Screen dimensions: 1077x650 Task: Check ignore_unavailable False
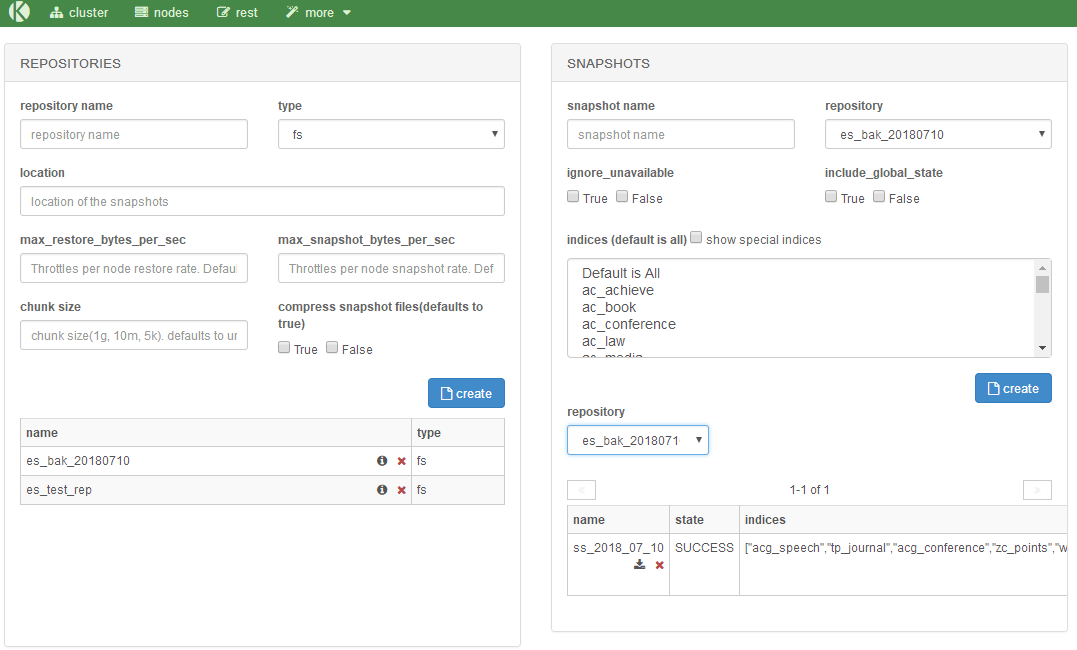pos(622,197)
